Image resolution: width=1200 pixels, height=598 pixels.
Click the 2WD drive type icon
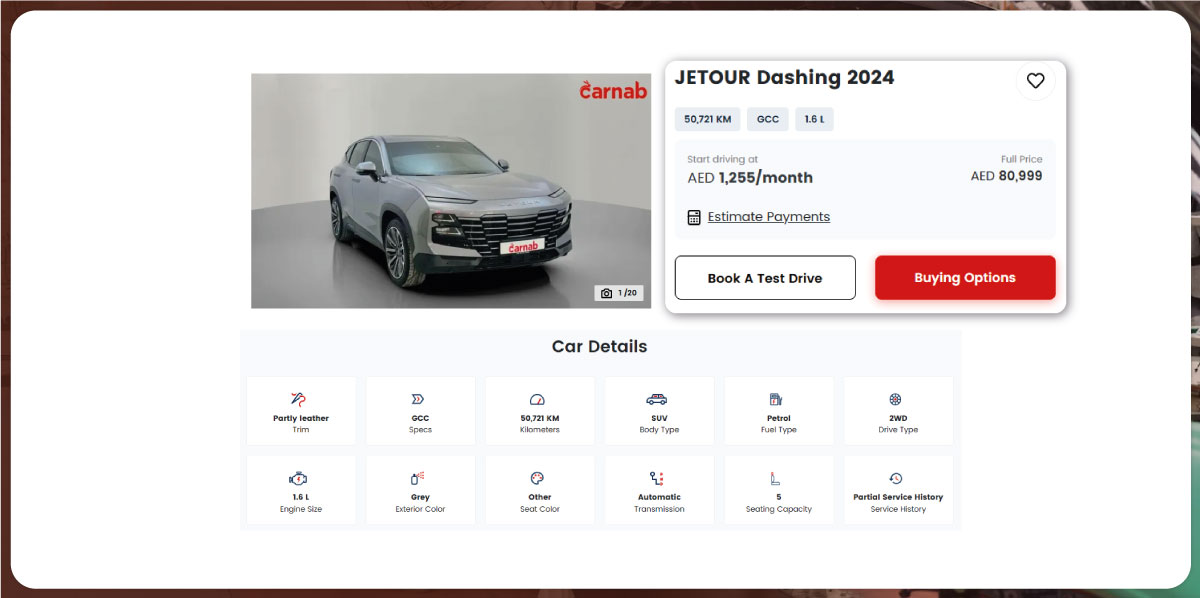click(x=897, y=399)
